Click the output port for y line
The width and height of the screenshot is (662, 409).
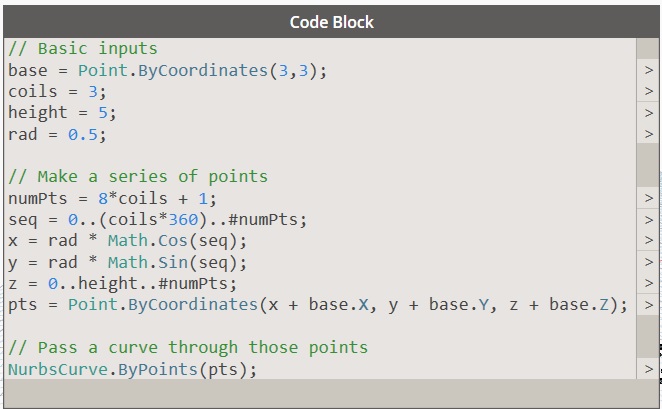pyautogui.click(x=648, y=262)
